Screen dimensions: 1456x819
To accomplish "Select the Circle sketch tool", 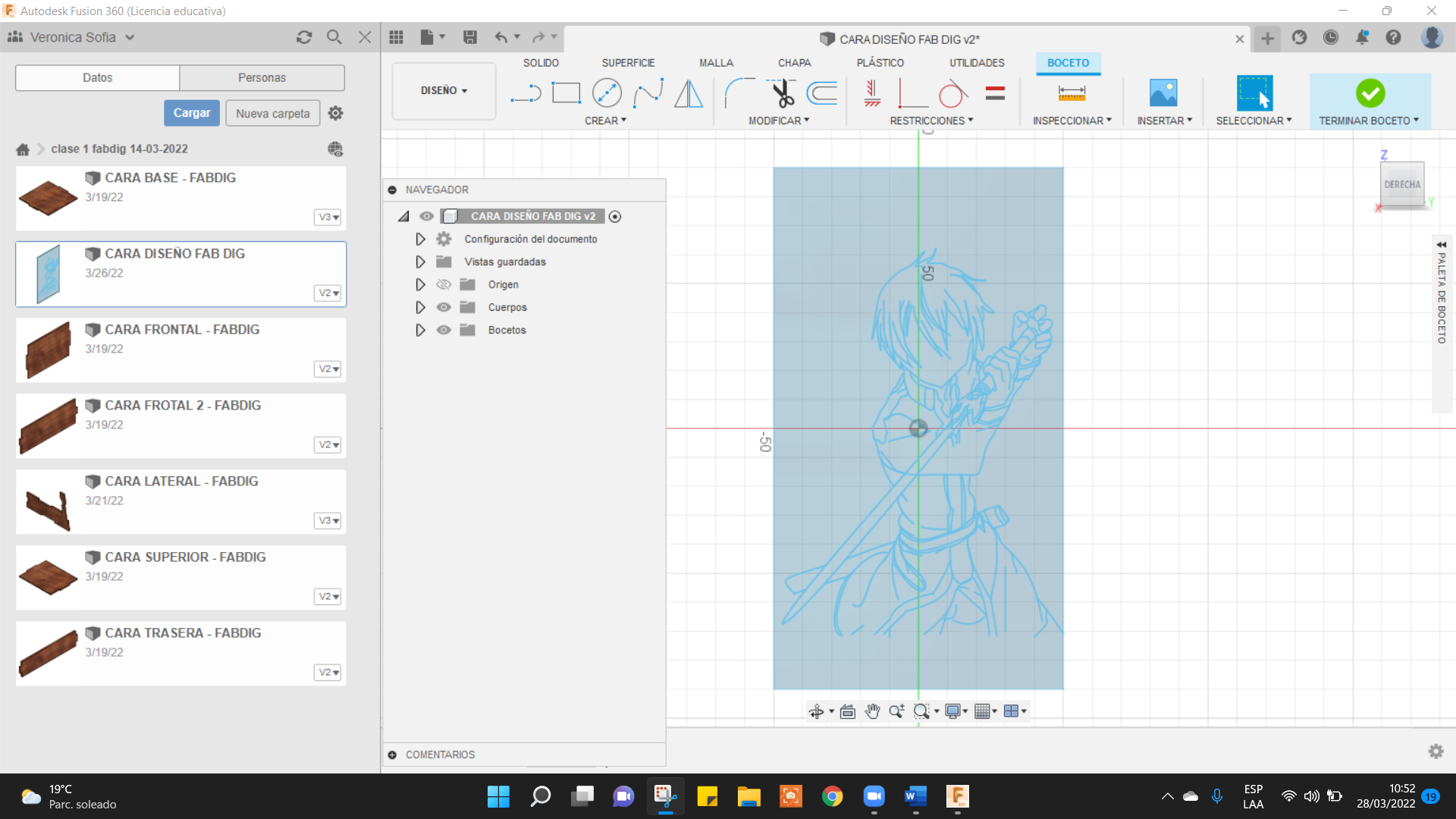I will click(x=607, y=93).
